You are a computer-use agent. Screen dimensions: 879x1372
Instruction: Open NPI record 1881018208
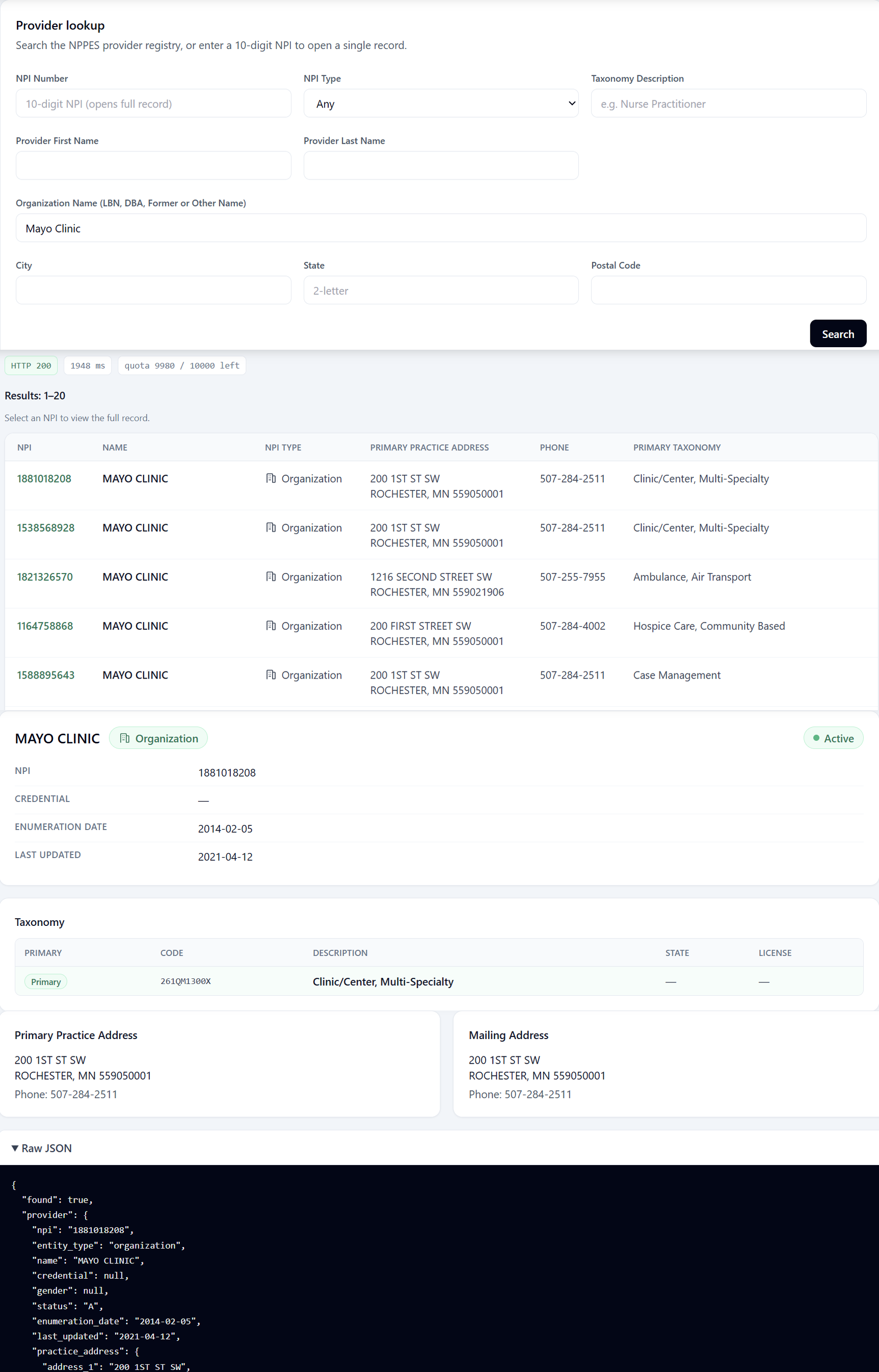point(44,478)
